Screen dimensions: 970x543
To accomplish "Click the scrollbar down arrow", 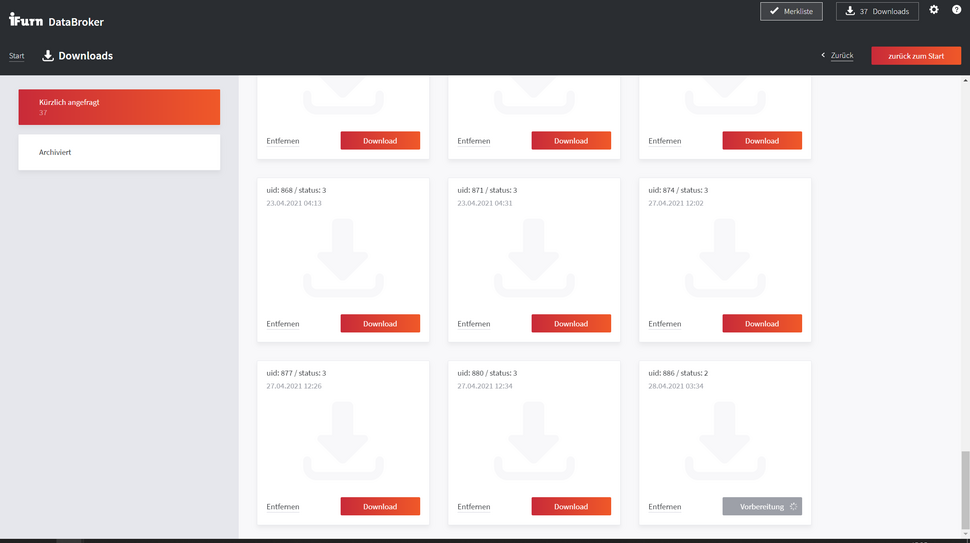I will pos(965,534).
